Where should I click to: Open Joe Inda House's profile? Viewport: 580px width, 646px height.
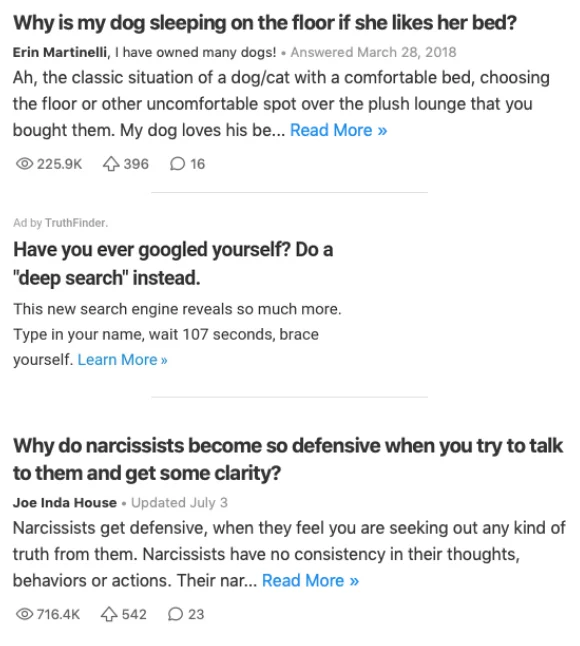click(65, 503)
